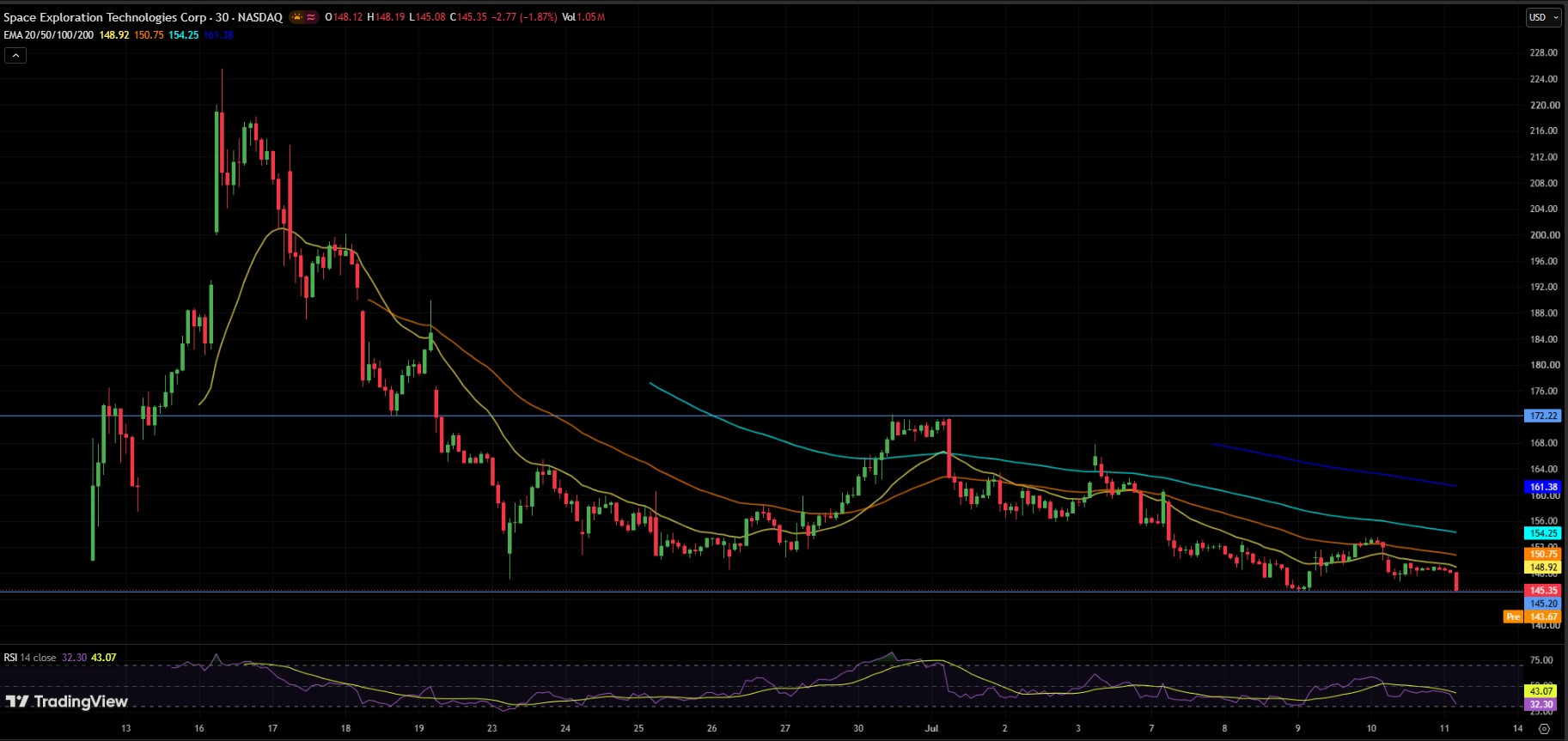Click the 75.00 RSI scale label
Screen dimensions: 1568x741
point(1542,660)
